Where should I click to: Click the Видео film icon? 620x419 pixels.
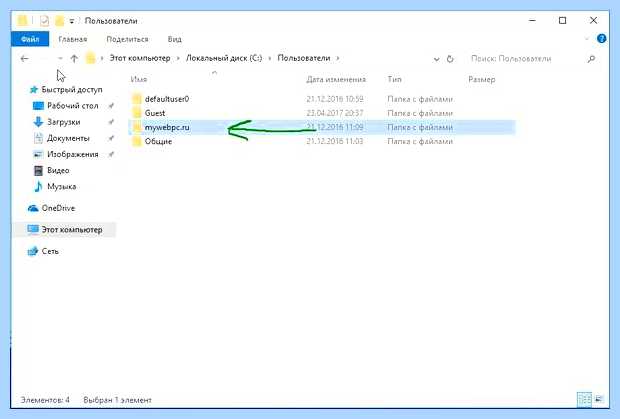coord(38,170)
